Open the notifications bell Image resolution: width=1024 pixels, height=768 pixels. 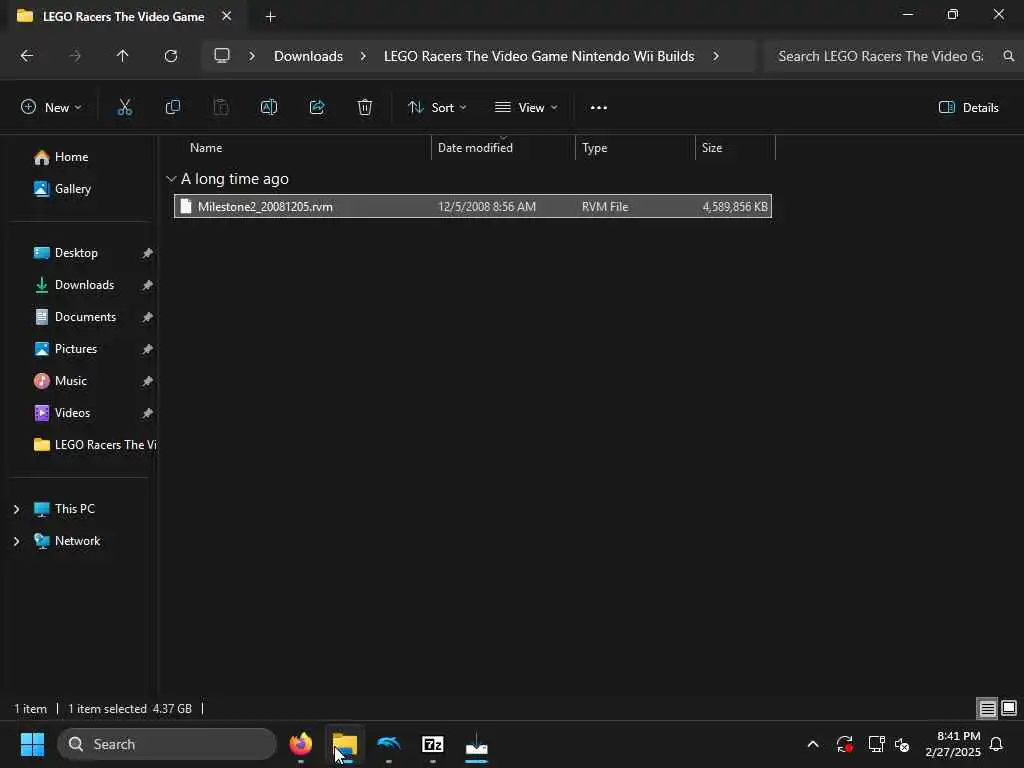pos(997,744)
